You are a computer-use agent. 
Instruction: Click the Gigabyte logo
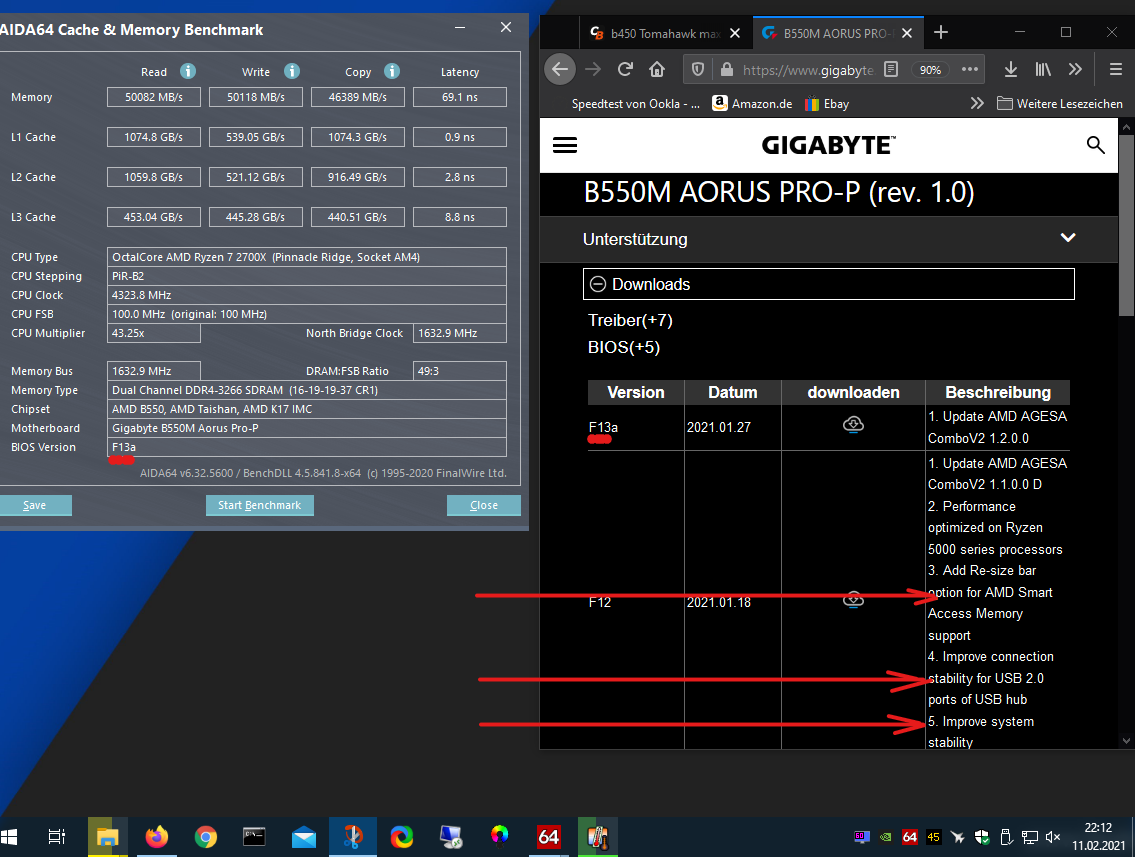tap(828, 145)
